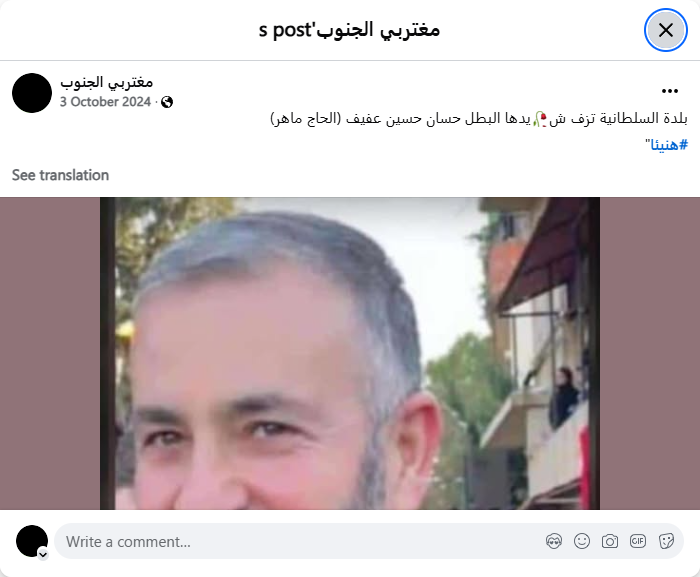Click your own avatar beside comment box

(x=32, y=541)
